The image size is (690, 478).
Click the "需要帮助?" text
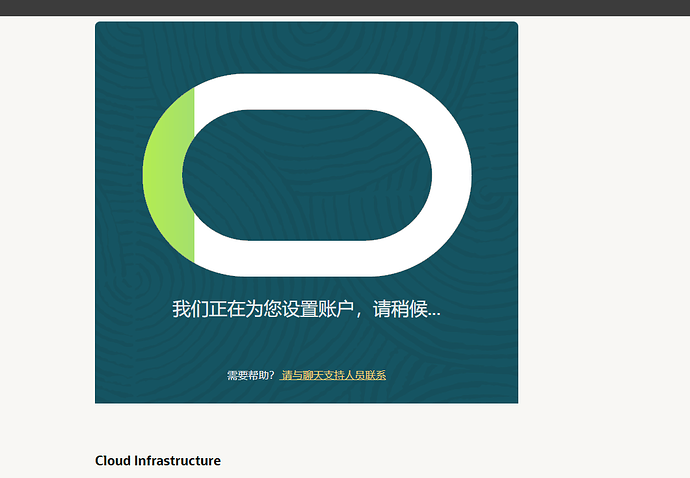(251, 375)
